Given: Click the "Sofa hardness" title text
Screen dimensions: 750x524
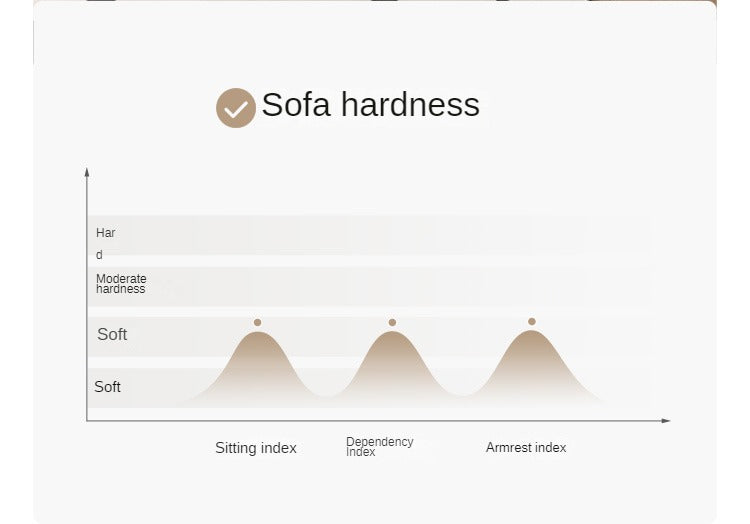Looking at the screenshot, I should tap(370, 105).
